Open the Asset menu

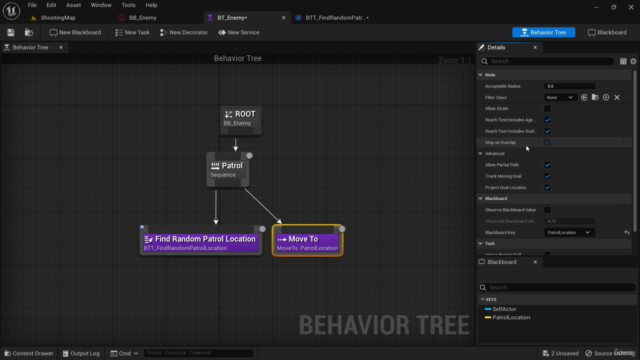73,5
